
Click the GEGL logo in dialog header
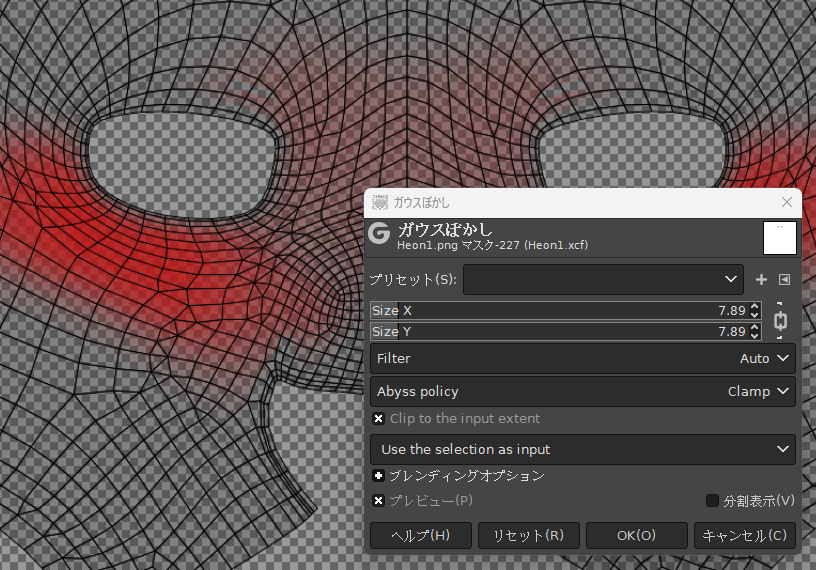point(379,233)
